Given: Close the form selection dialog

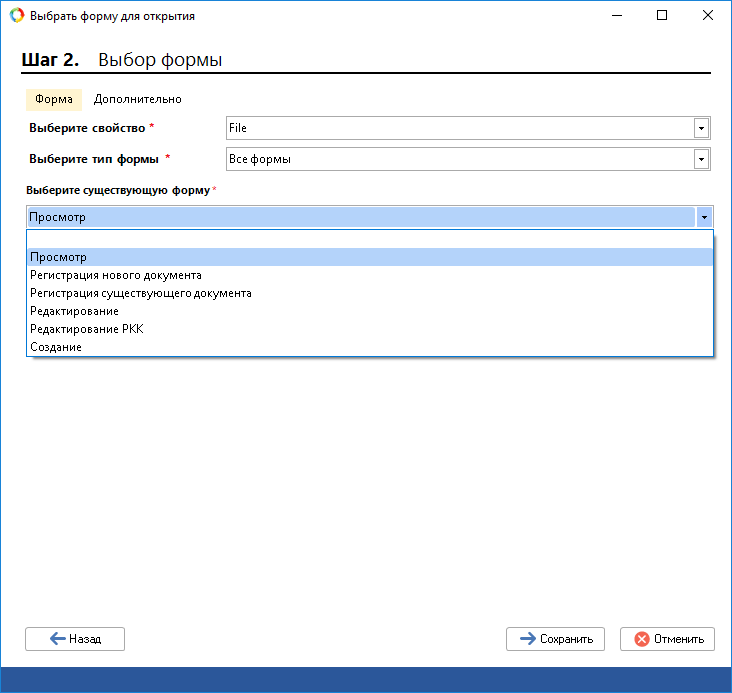Looking at the screenshot, I should (708, 16).
